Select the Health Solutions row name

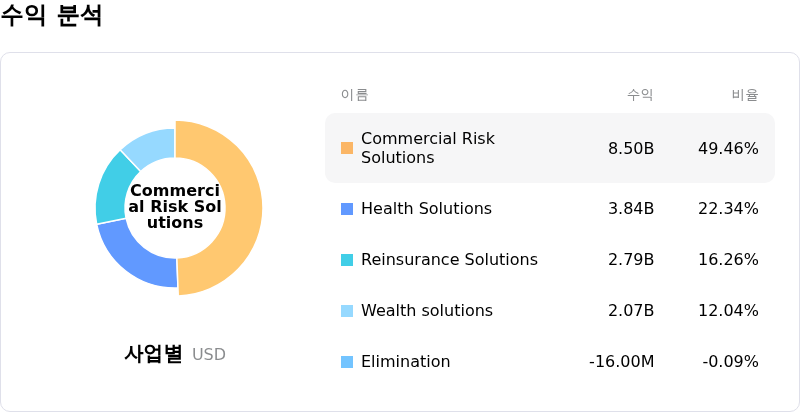[426, 209]
